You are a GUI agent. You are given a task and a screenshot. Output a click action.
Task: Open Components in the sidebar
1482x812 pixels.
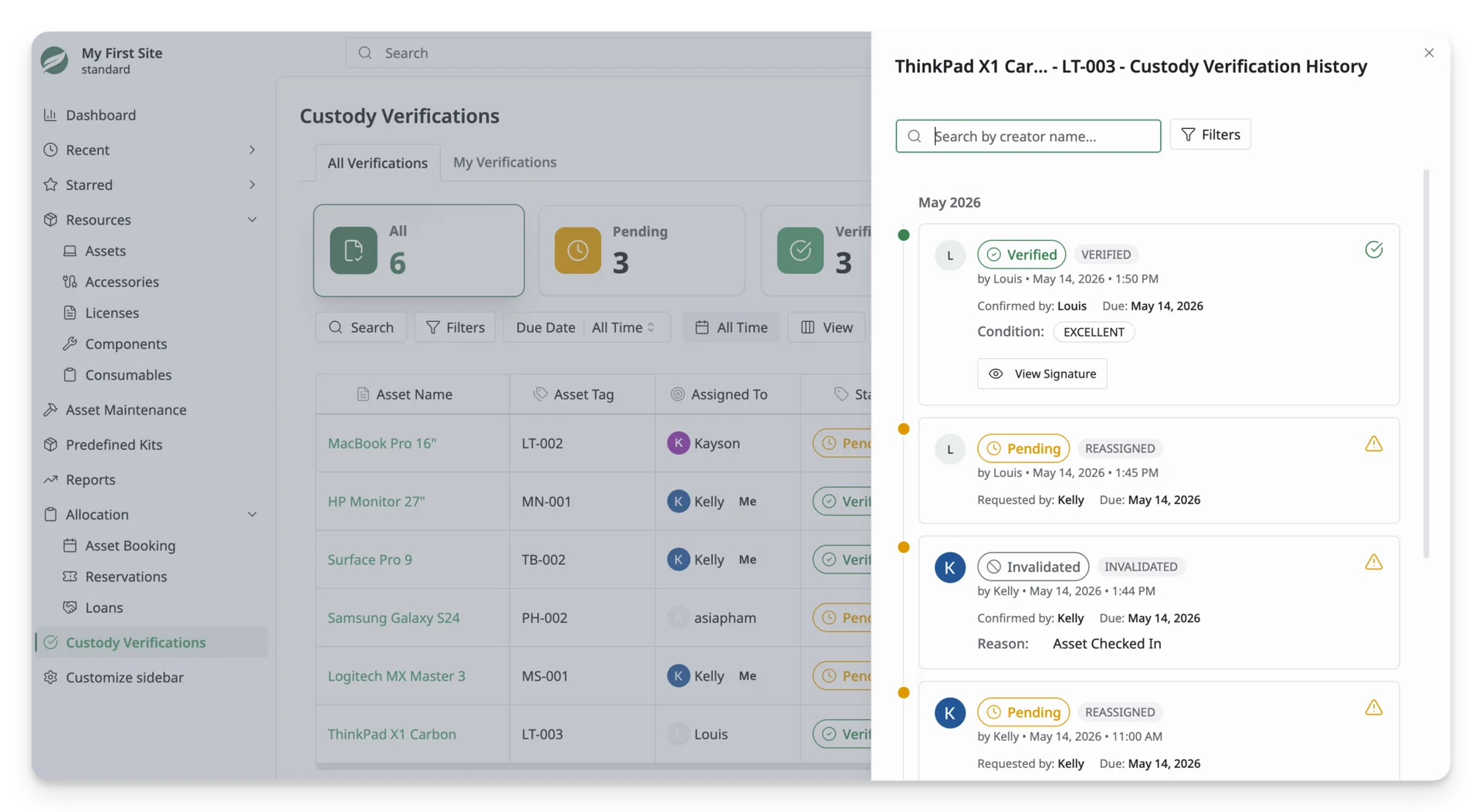coord(126,343)
